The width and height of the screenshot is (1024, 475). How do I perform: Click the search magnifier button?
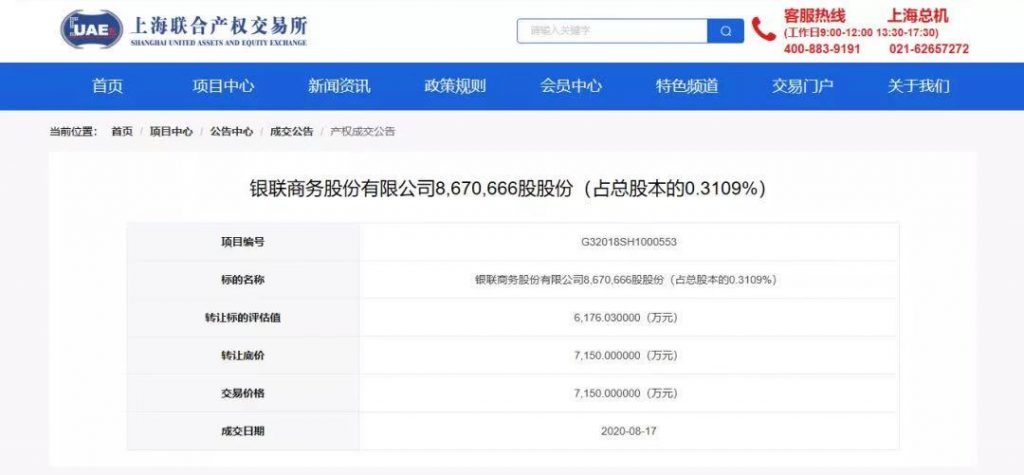726,31
